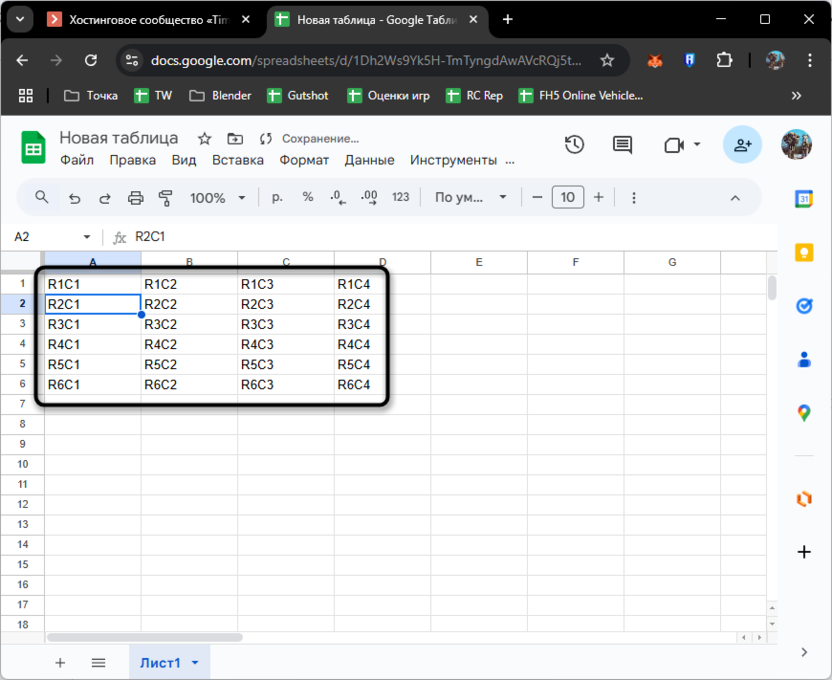Viewport: 832px width, 680px height.
Task: Open the Лист1 sheet options dropdown
Action: (195, 662)
